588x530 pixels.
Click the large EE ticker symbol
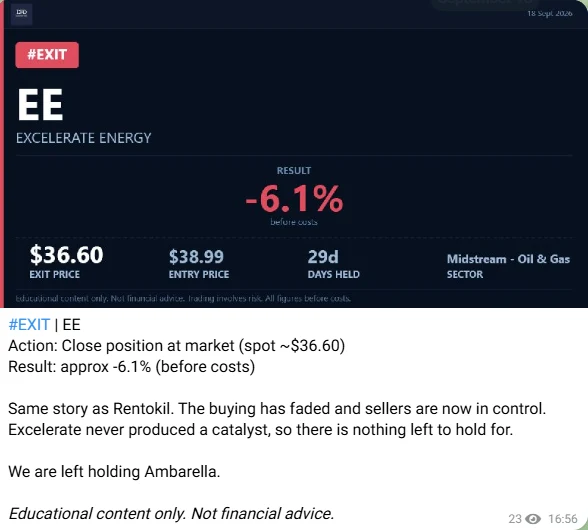click(40, 105)
